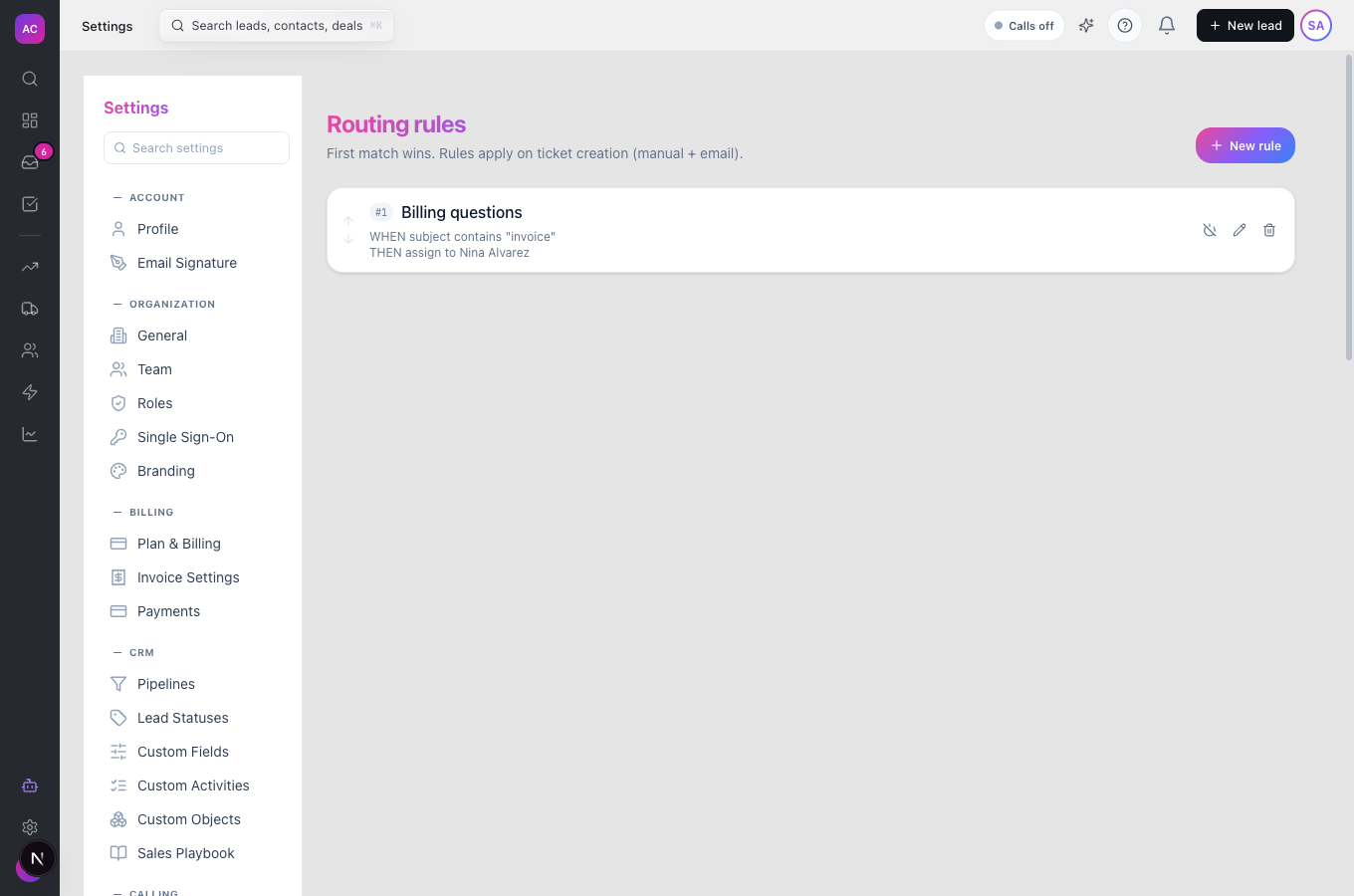Collapse the Organization settings section
1354x896 pixels.
tap(164, 304)
